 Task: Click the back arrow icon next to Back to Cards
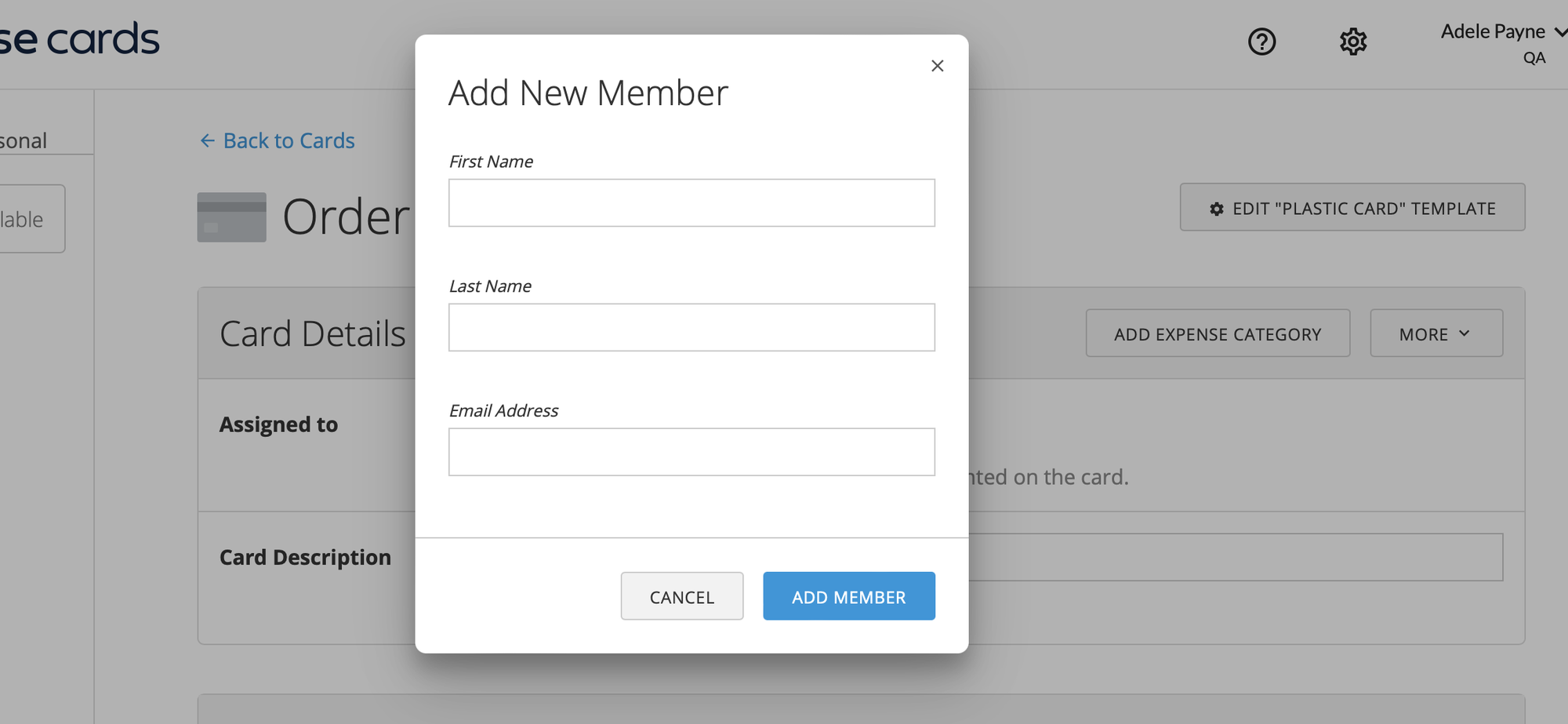[206, 140]
